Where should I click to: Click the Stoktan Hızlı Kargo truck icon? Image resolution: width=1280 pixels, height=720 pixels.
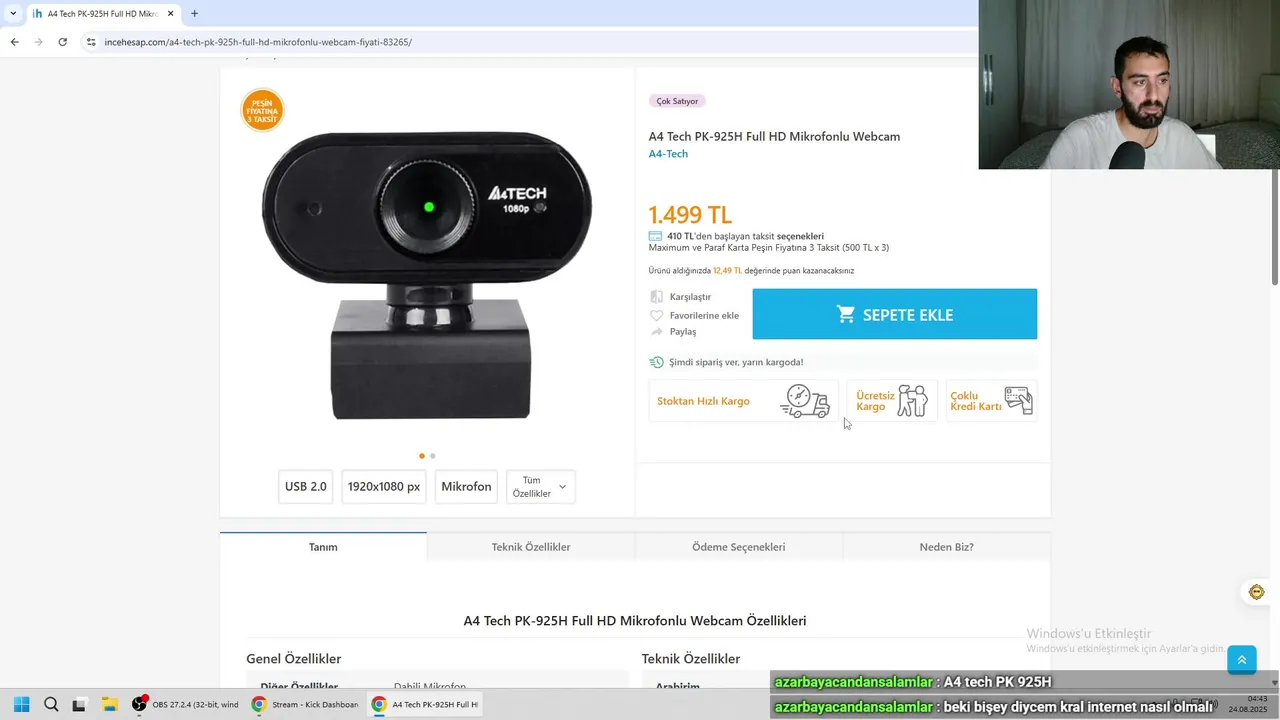(x=807, y=401)
